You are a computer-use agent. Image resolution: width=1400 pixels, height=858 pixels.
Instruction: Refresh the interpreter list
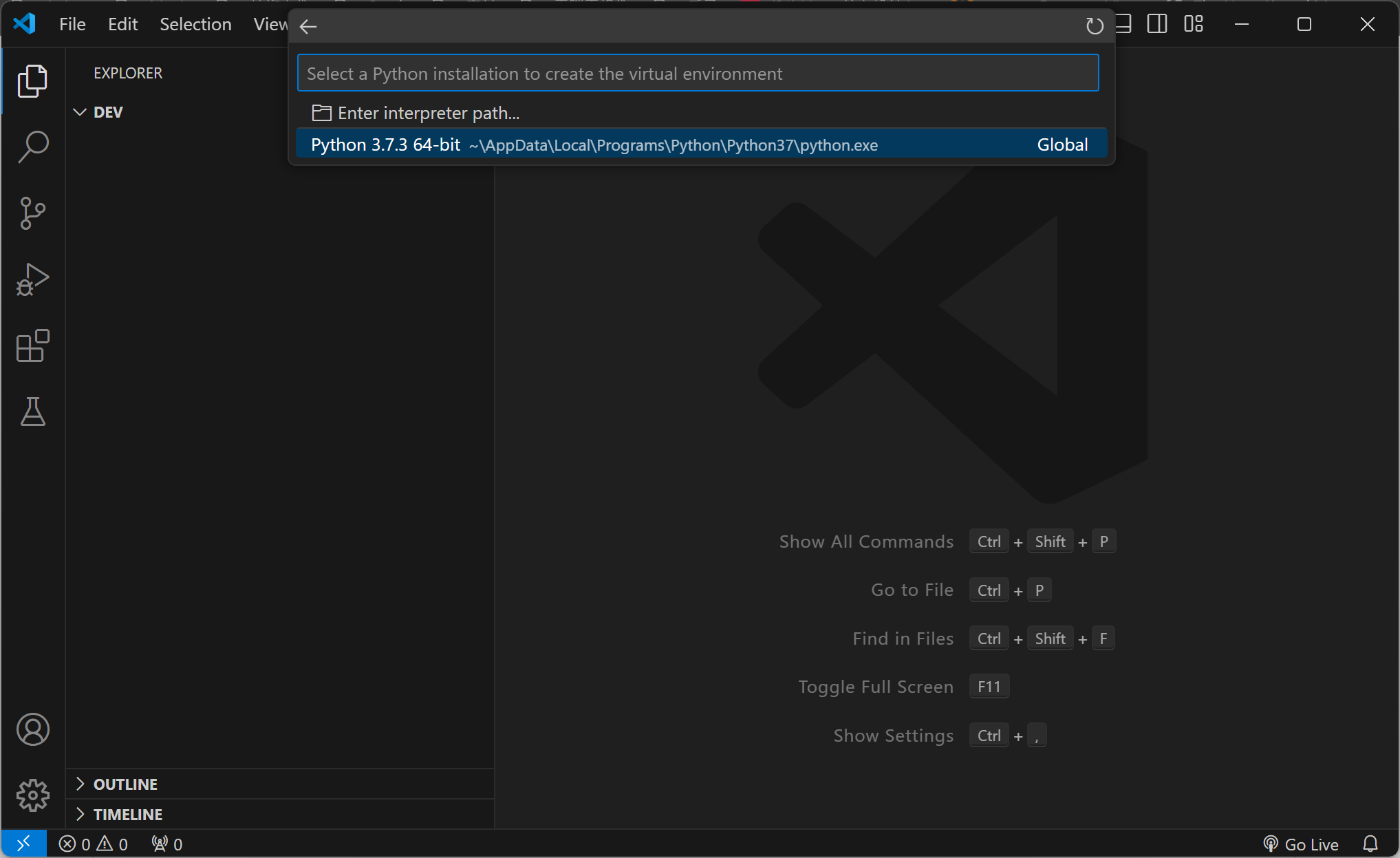click(x=1094, y=26)
